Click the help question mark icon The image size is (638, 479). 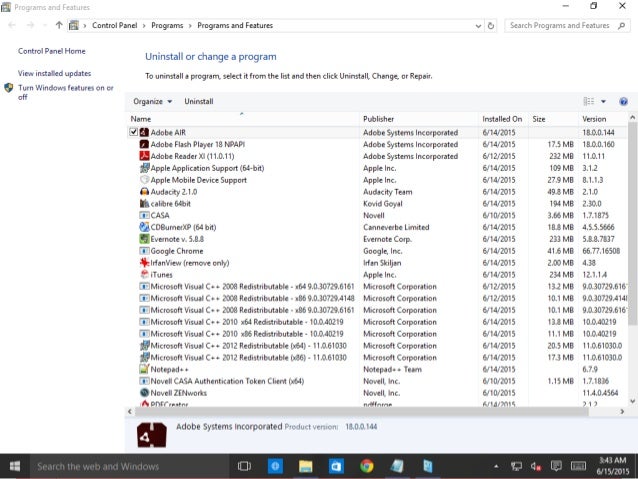point(623,101)
